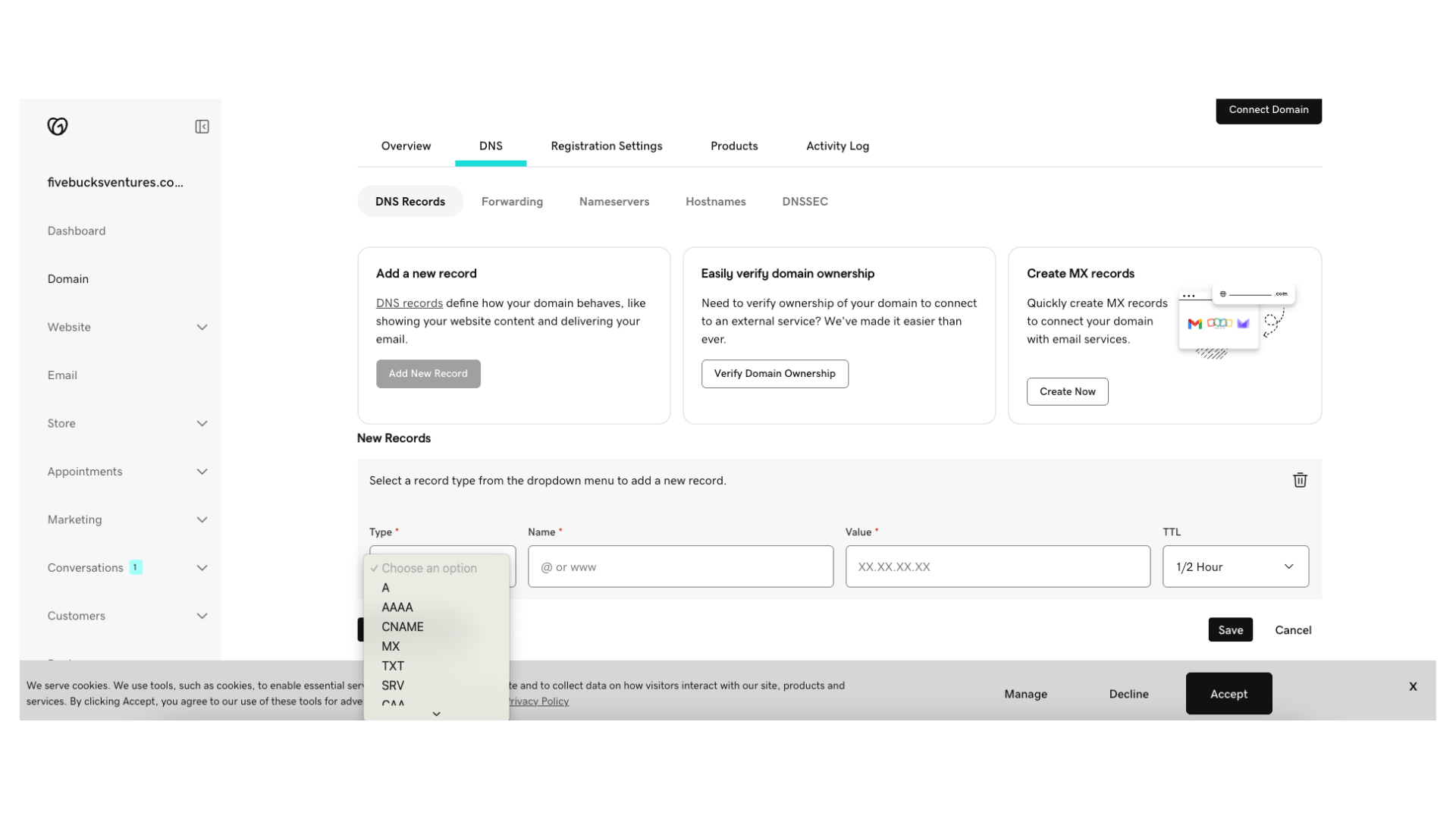Open the TTL 1/2 Hour dropdown
Image resolution: width=1456 pixels, height=819 pixels.
click(1235, 566)
